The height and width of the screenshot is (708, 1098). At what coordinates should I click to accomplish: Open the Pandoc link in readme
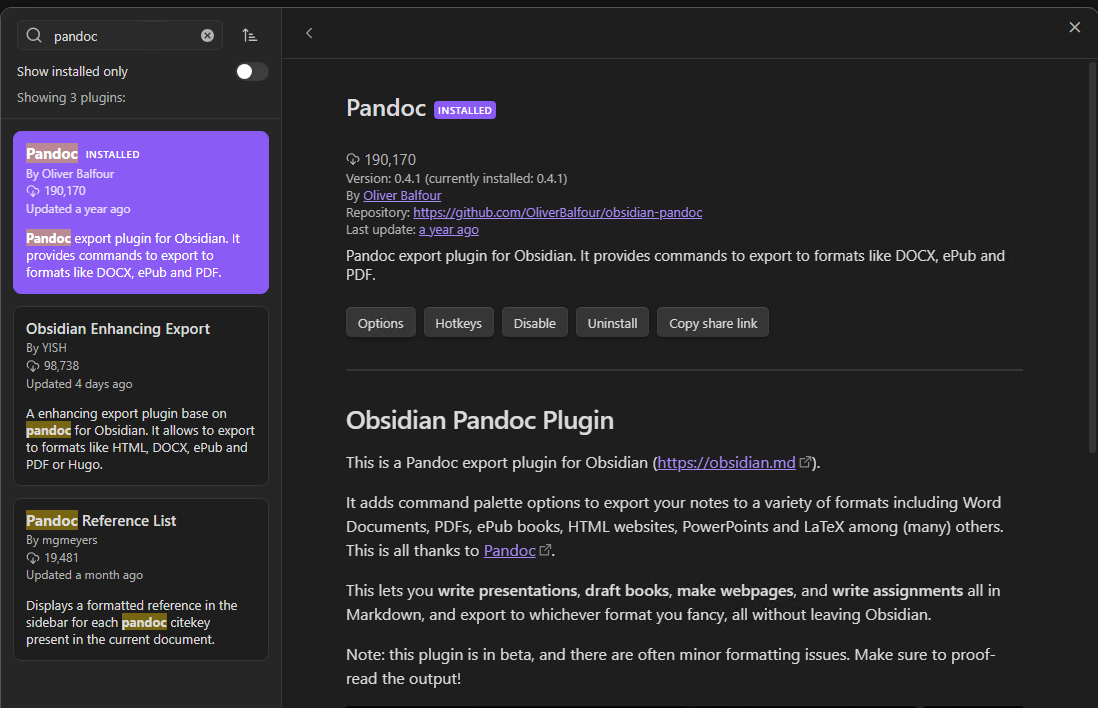[x=509, y=550]
